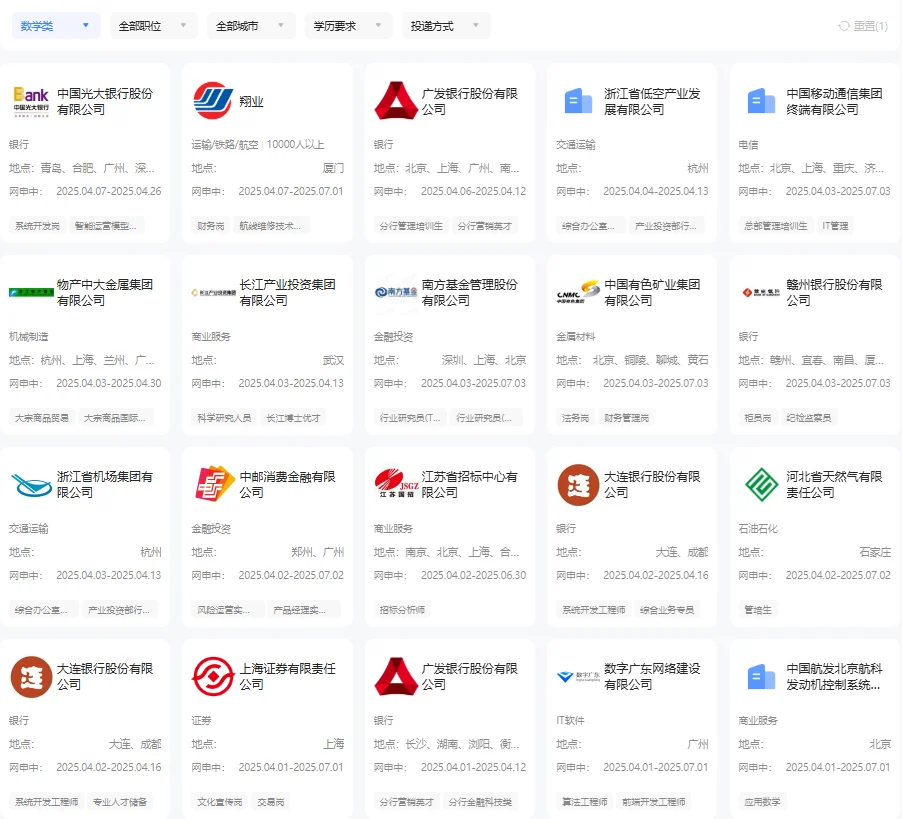Image resolution: width=902 pixels, height=819 pixels.
Task: Click the 重置 refresh icon
Action: click(844, 26)
